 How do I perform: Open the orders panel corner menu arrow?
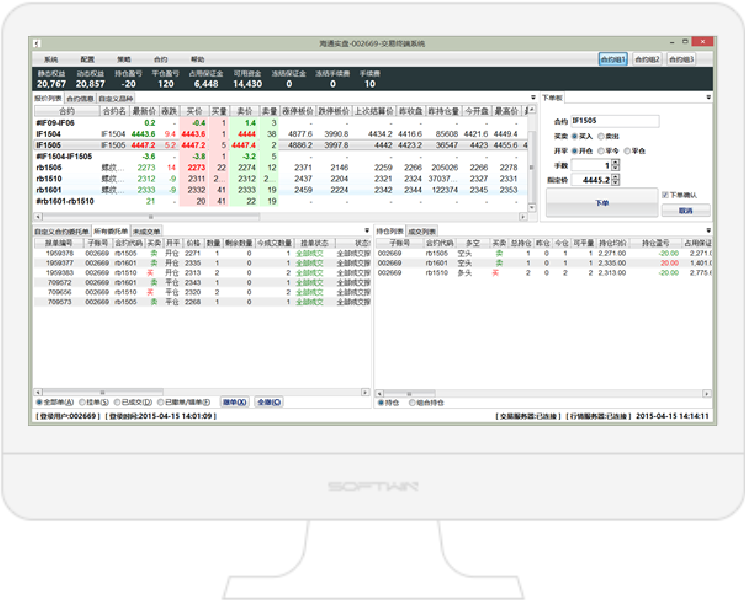click(x=367, y=230)
